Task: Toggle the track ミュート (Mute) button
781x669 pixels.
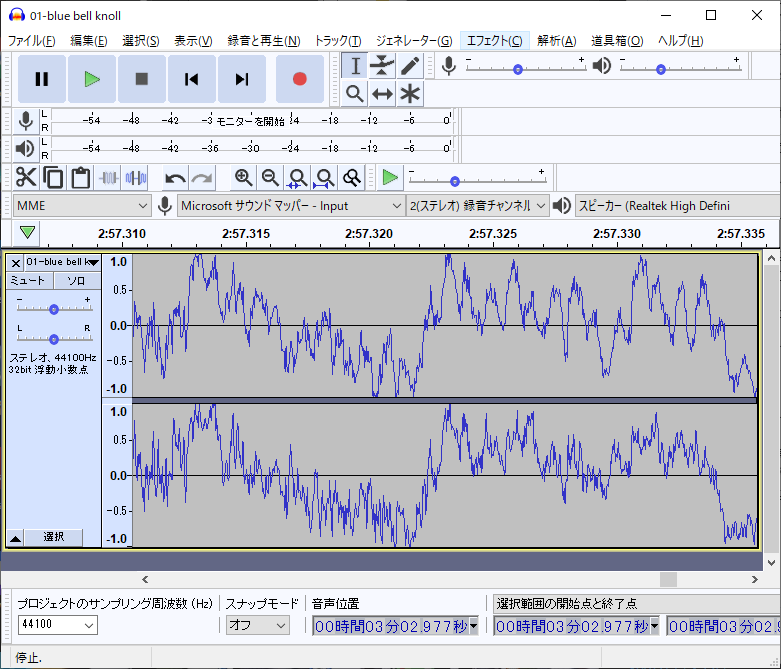Action: point(29,280)
